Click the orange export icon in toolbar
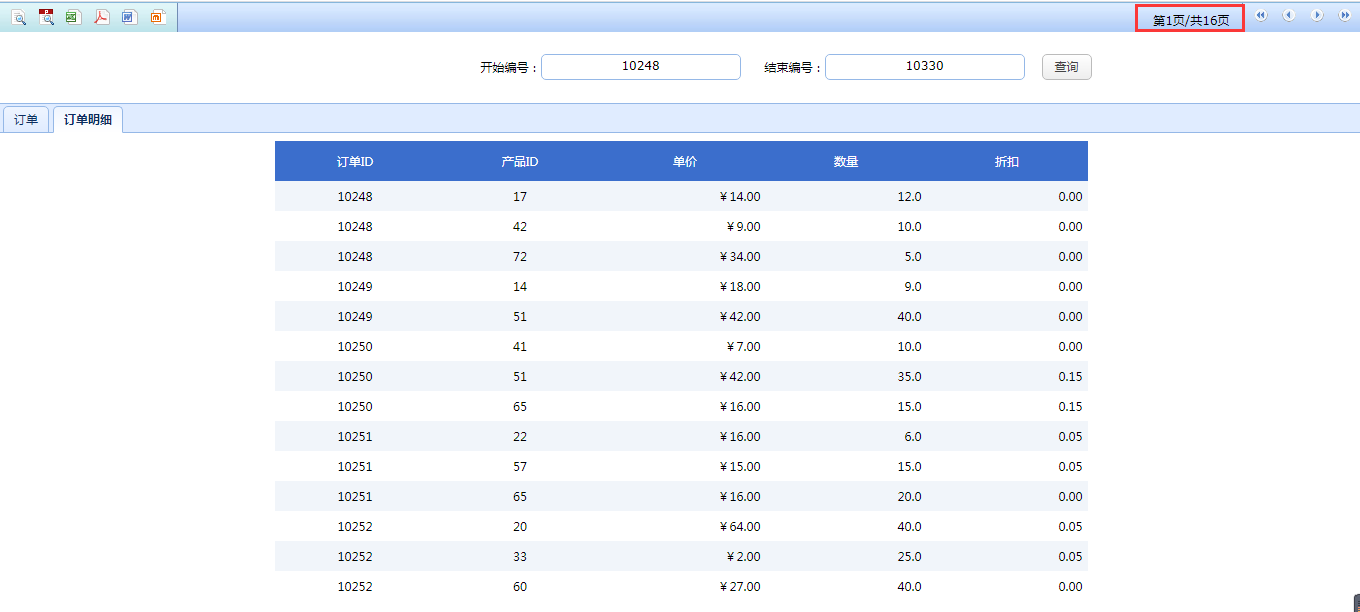Image resolution: width=1360 pixels, height=612 pixels. tap(157, 17)
